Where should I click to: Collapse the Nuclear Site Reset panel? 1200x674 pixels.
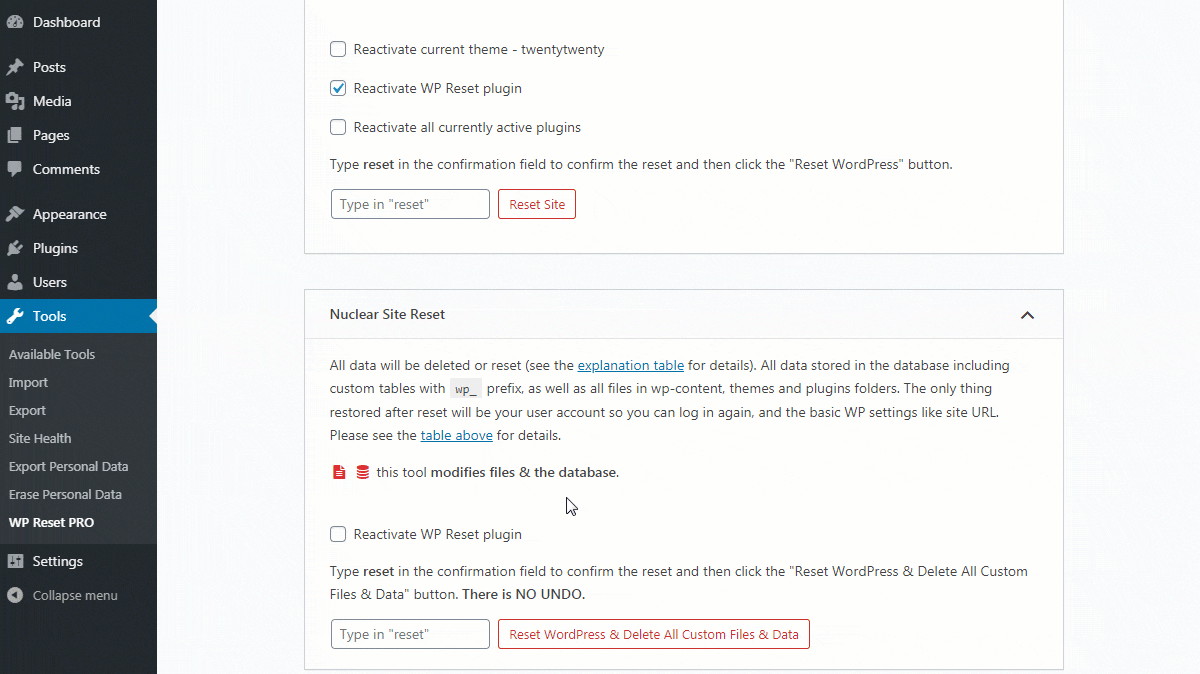(x=1027, y=315)
